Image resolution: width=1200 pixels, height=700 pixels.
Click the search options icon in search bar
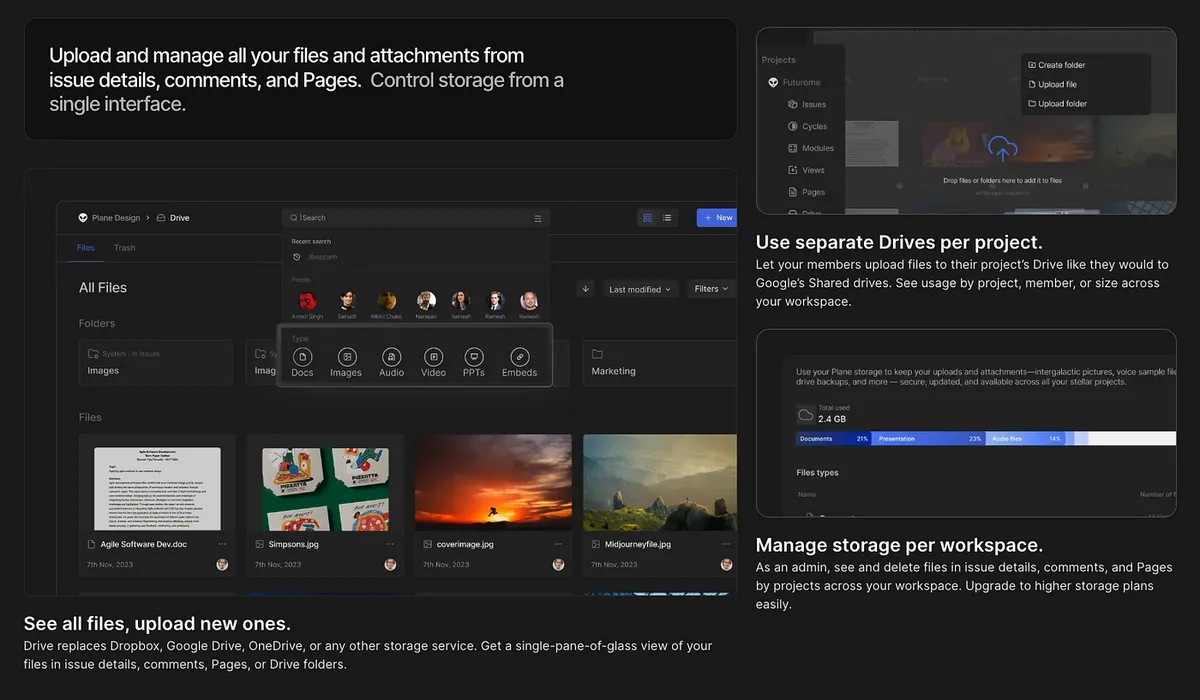click(538, 218)
